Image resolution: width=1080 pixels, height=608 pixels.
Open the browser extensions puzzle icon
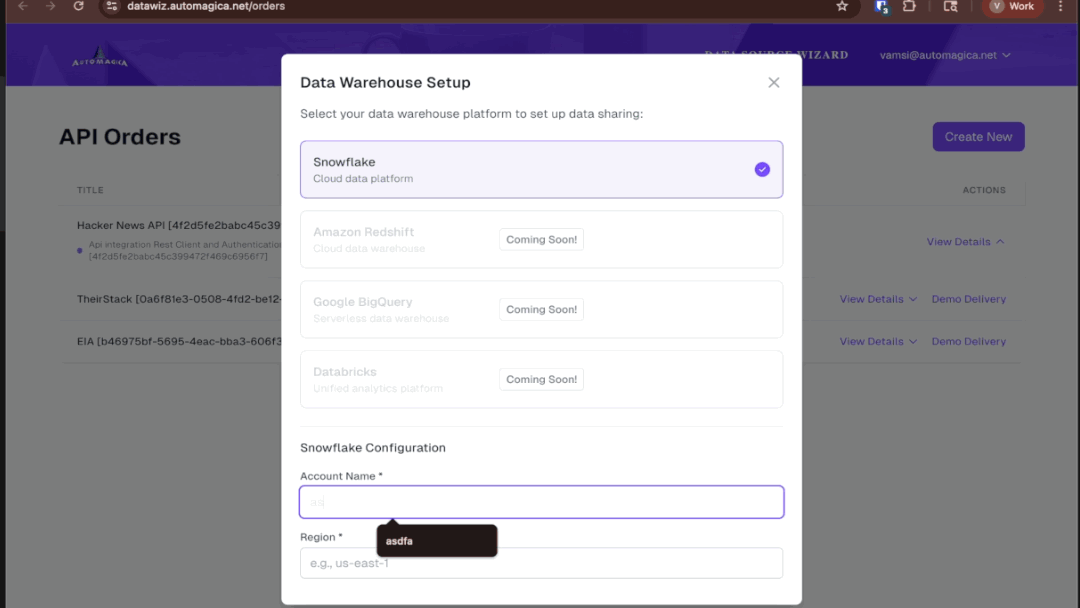coord(909,6)
